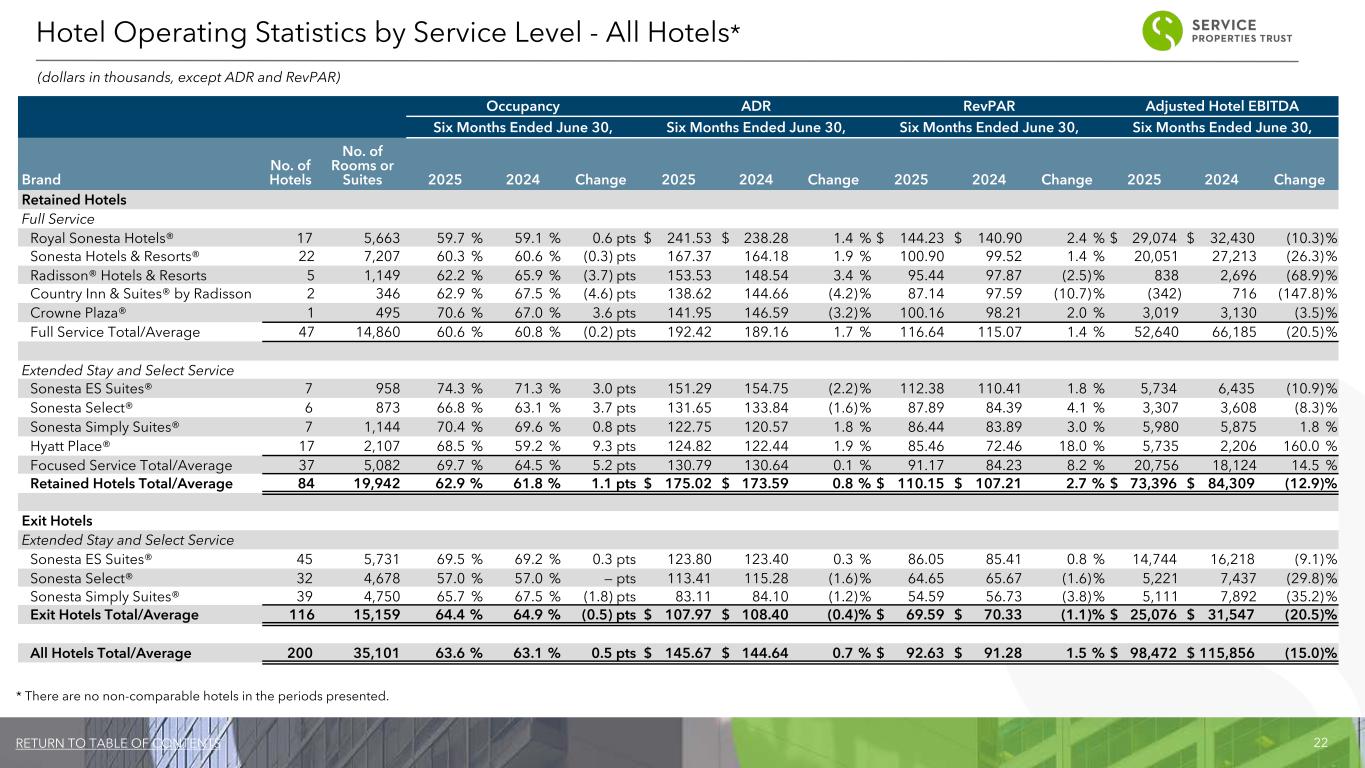Select the Hyatt Place row label

[70, 446]
